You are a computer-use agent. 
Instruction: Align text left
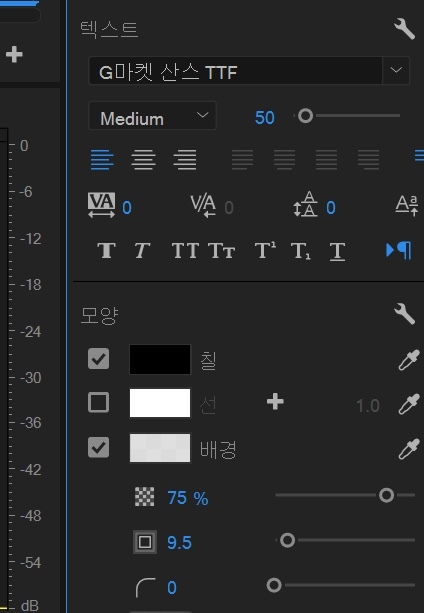point(102,160)
